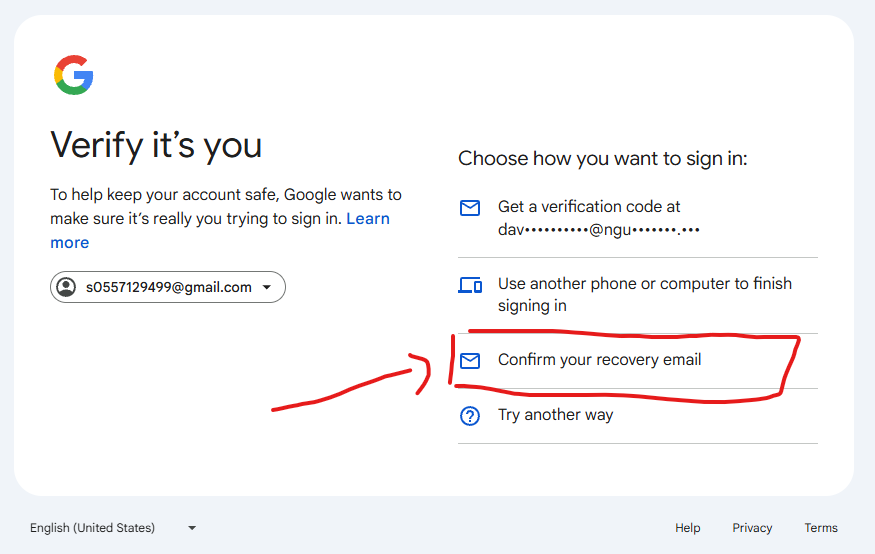Open the Learn more link
This screenshot has width=875, height=554.
click(220, 230)
